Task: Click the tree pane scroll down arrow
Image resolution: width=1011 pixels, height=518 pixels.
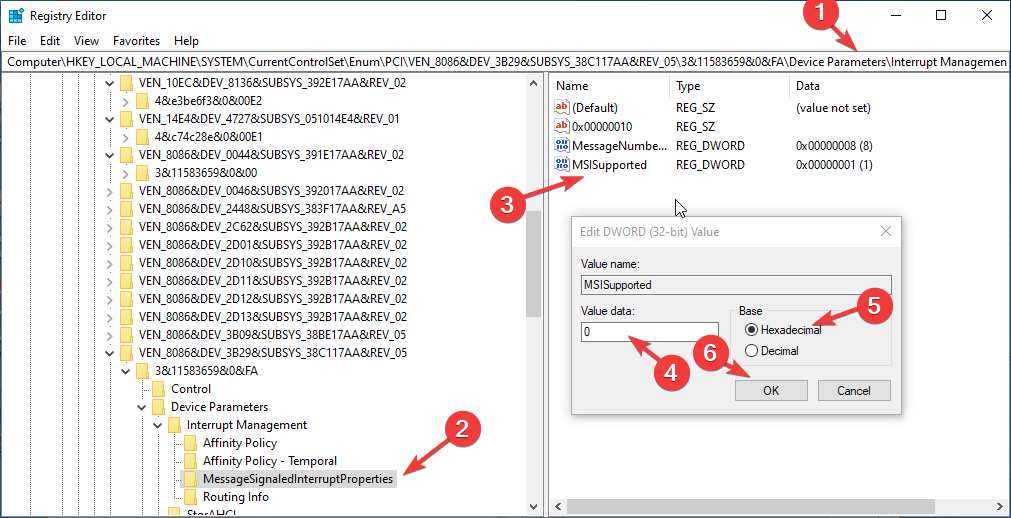Action: [x=533, y=507]
